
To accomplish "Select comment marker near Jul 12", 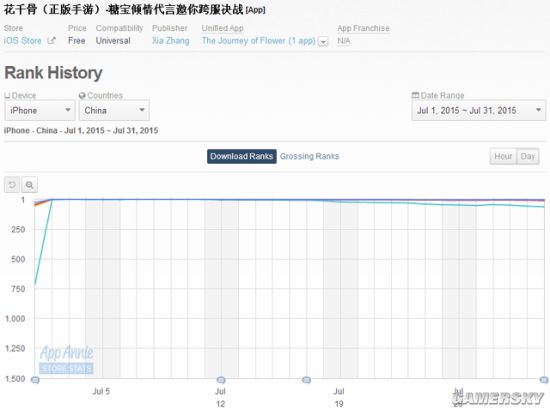I will click(221, 380).
